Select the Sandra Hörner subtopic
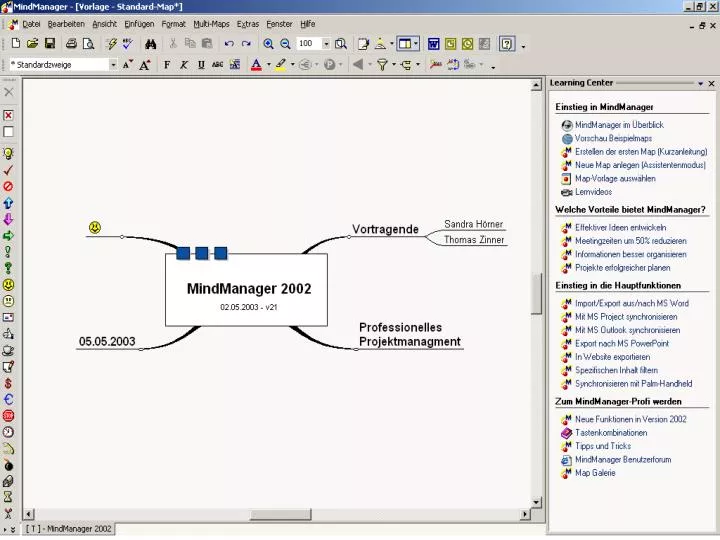 click(473, 224)
